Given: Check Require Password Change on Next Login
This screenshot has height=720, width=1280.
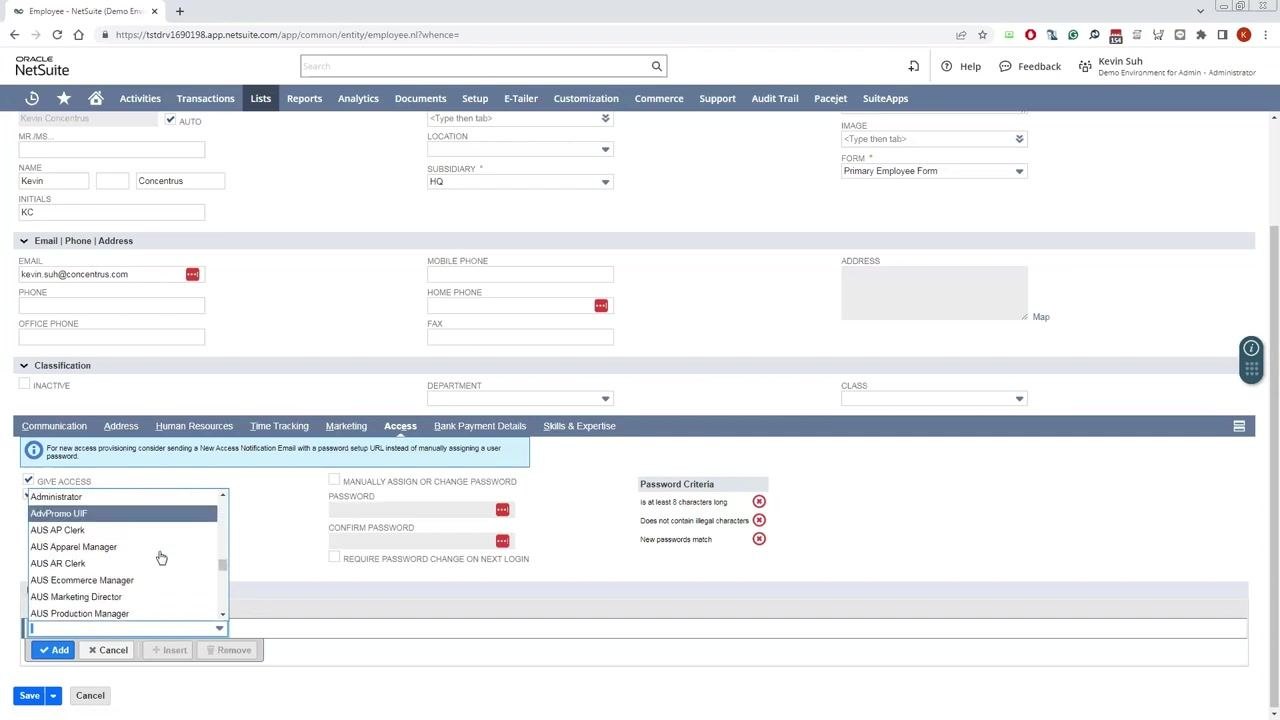Looking at the screenshot, I should (x=334, y=557).
